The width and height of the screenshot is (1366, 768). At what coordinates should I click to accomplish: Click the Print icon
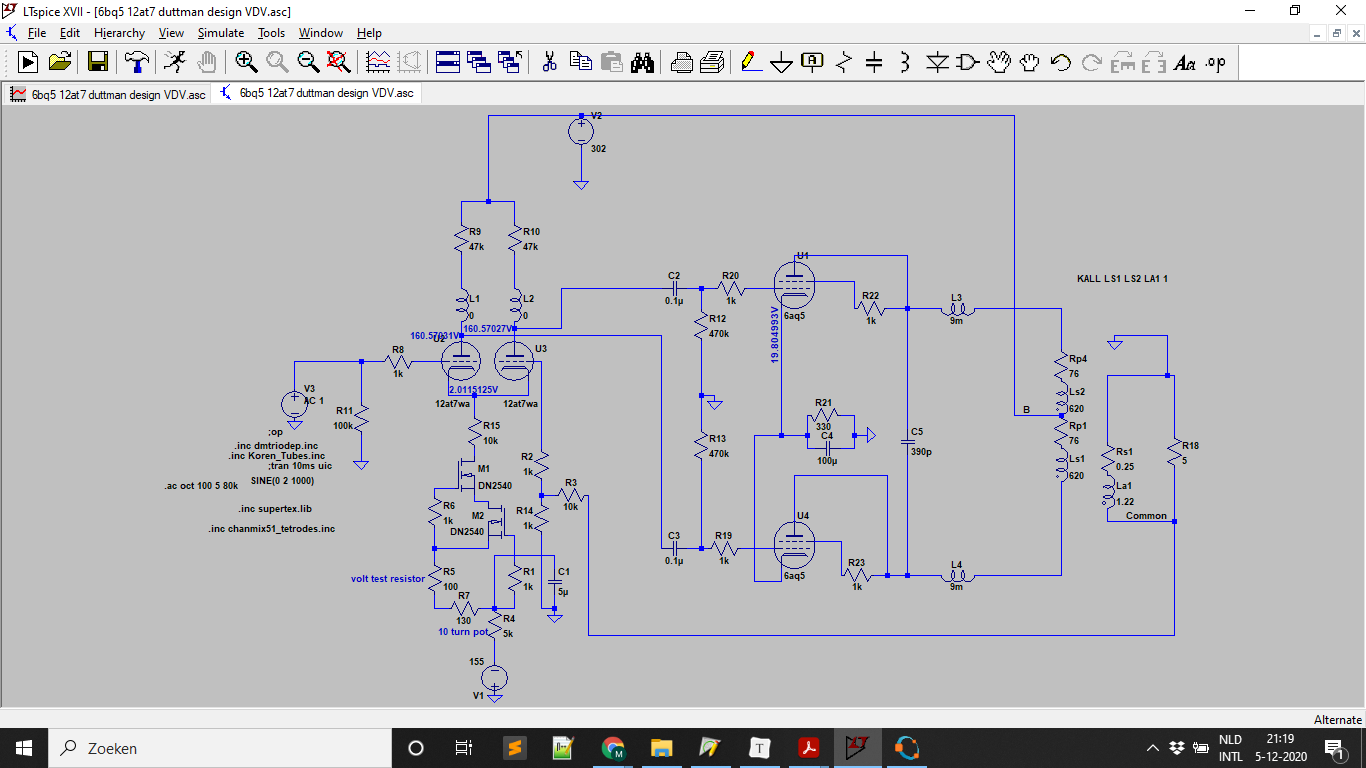(x=712, y=62)
